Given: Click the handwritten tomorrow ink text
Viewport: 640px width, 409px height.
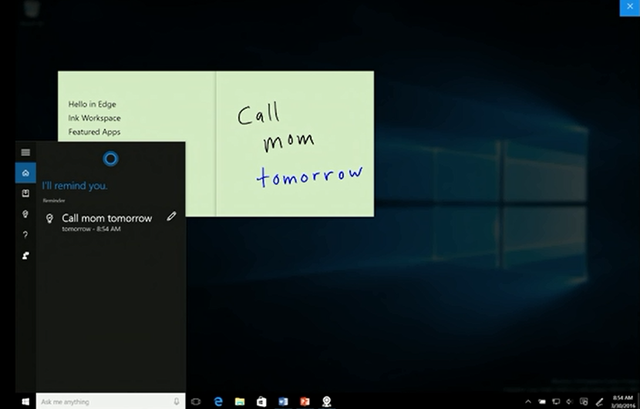Looking at the screenshot, I should [x=310, y=176].
